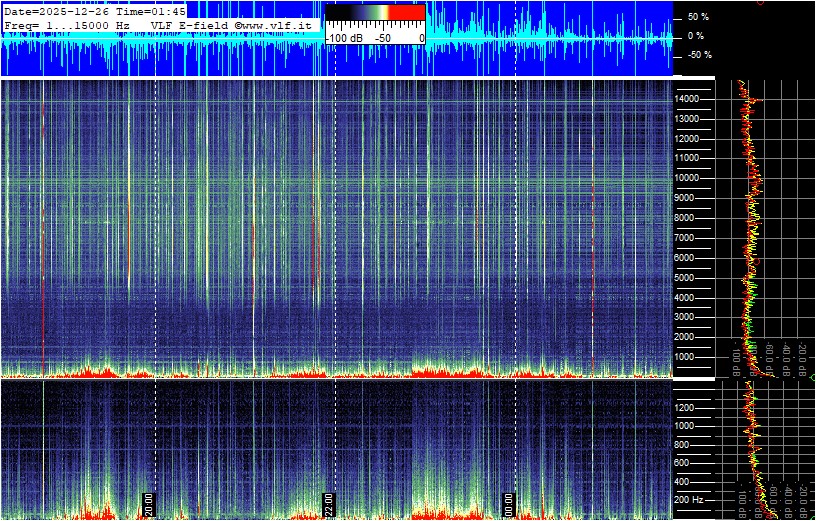Click the 12000 frequency axis label
The height and width of the screenshot is (521, 816).
(687, 138)
